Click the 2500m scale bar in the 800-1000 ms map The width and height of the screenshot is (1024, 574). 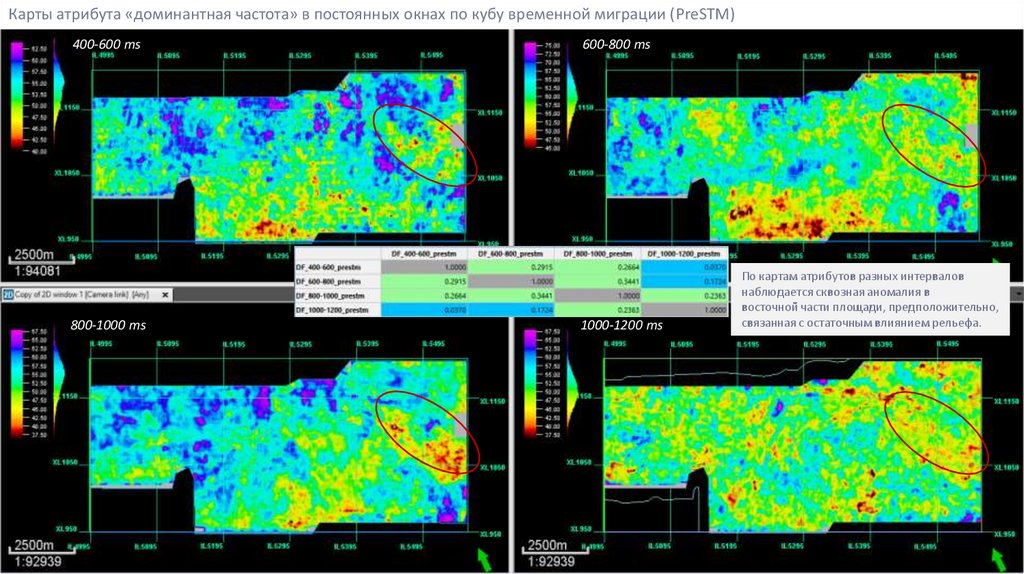tap(40, 547)
